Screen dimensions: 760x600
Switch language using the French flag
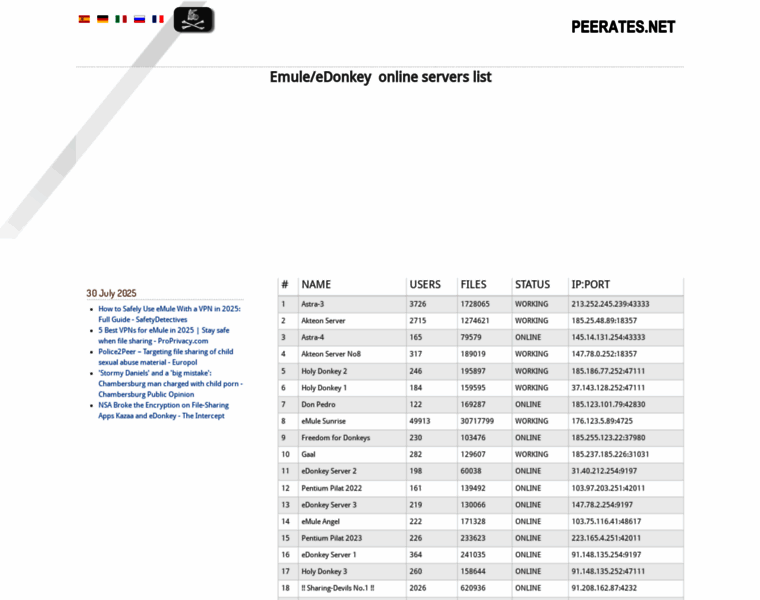coord(158,19)
